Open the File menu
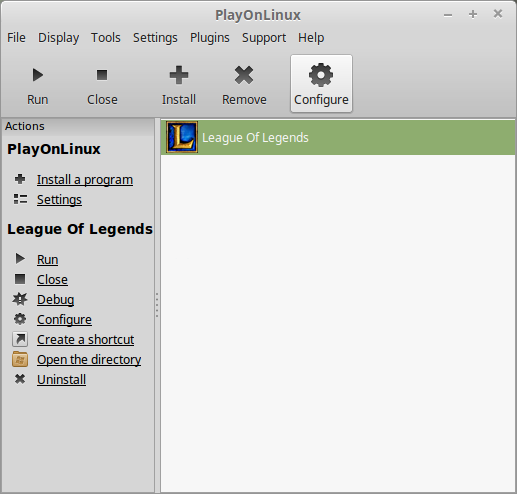Image resolution: width=517 pixels, height=494 pixels. (x=16, y=38)
